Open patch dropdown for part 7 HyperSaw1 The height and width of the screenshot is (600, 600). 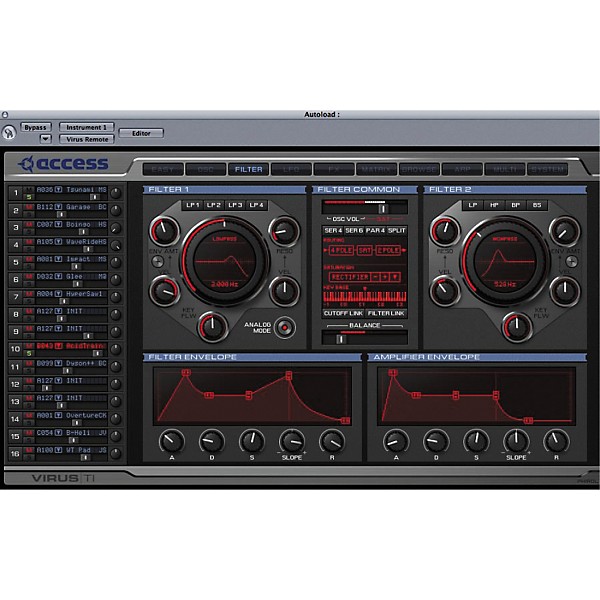(58, 293)
